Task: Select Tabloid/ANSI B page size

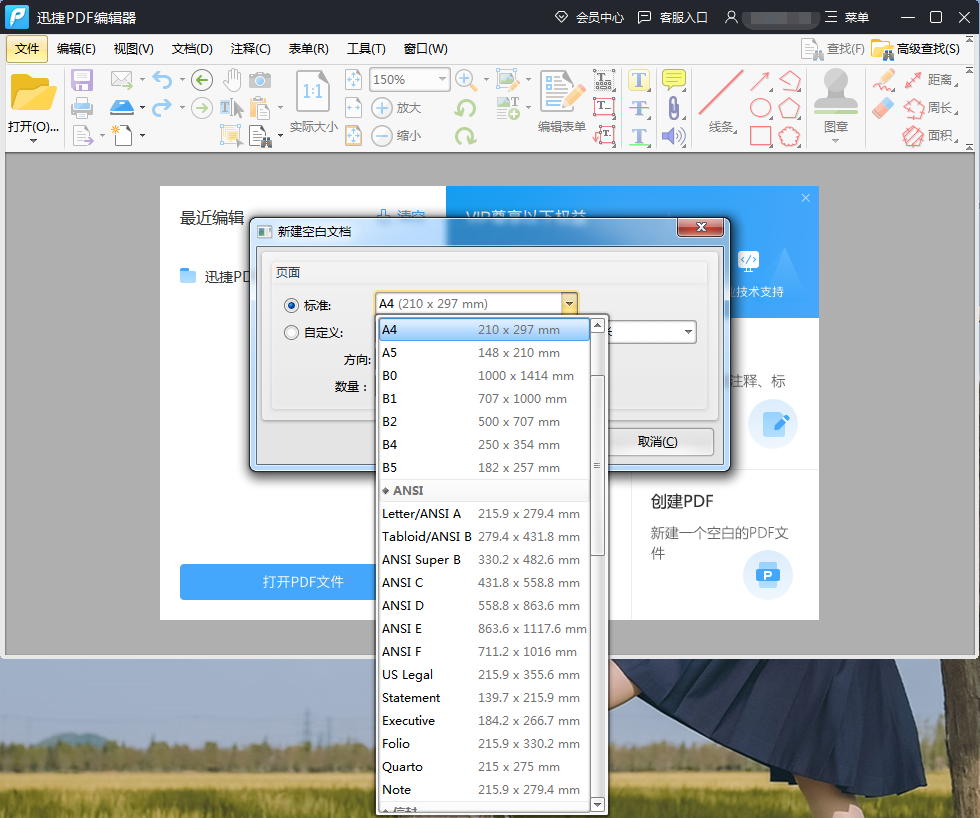Action: 484,537
